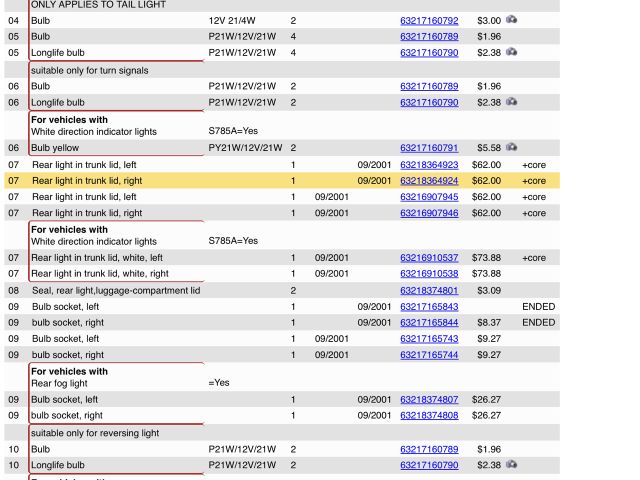This screenshot has width=640, height=480.
Task: Open part link 63216910538
Action: click(x=429, y=274)
